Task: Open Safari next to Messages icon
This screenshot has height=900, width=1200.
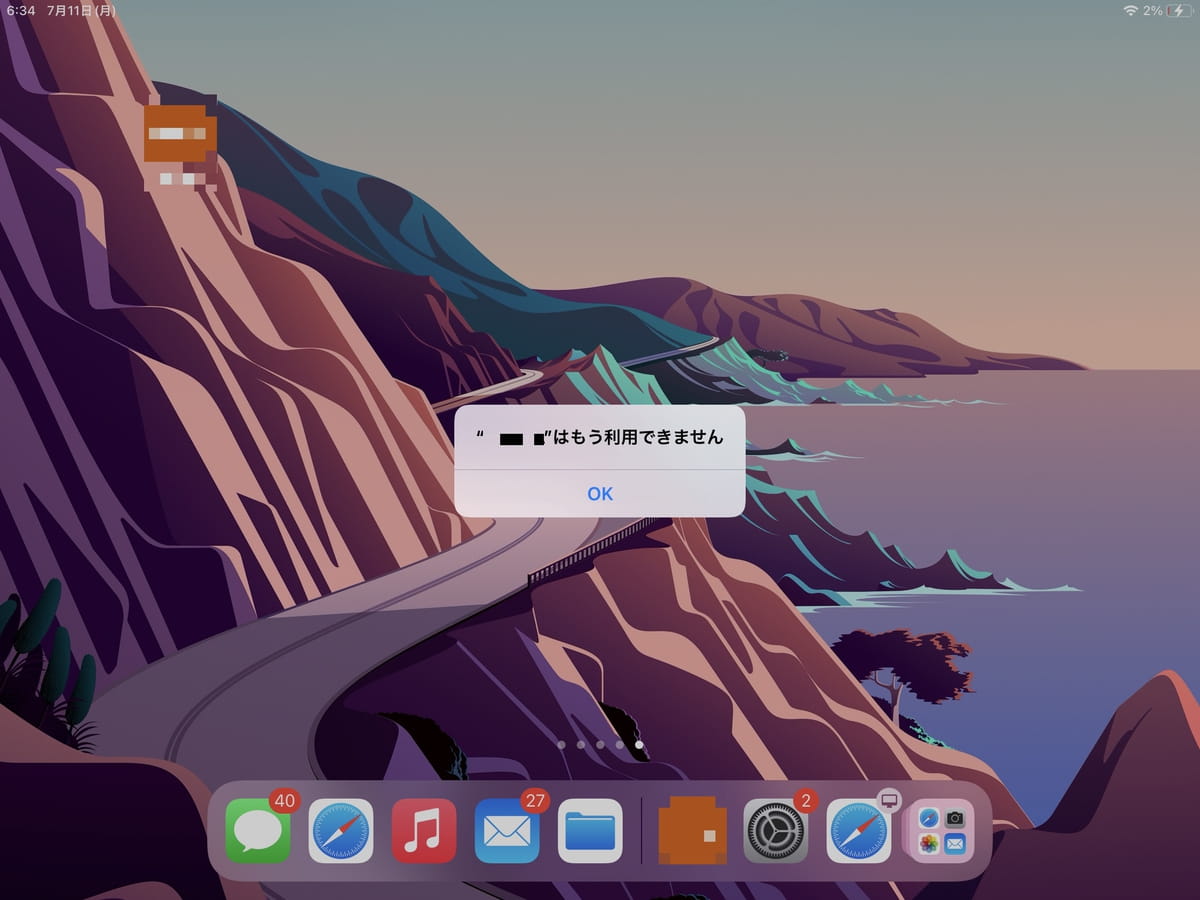Action: point(341,830)
